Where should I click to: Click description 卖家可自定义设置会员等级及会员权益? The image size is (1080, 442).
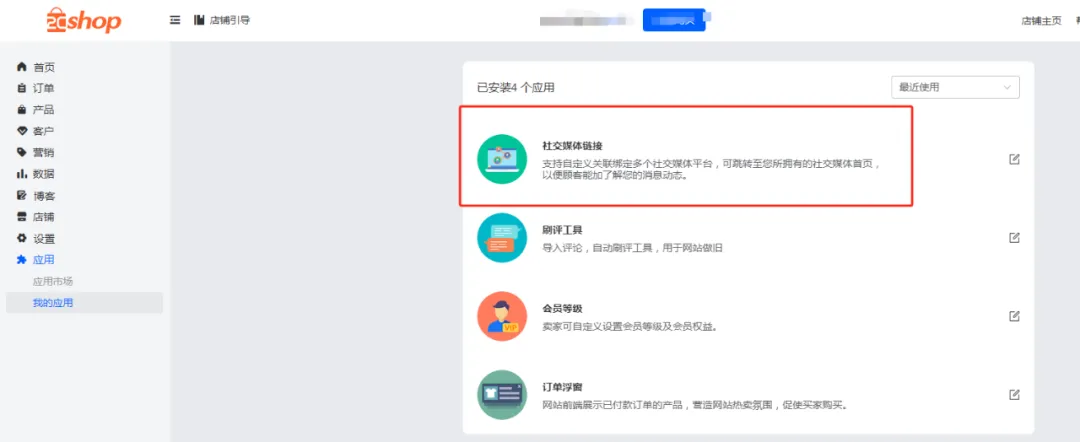pyautogui.click(x=631, y=326)
